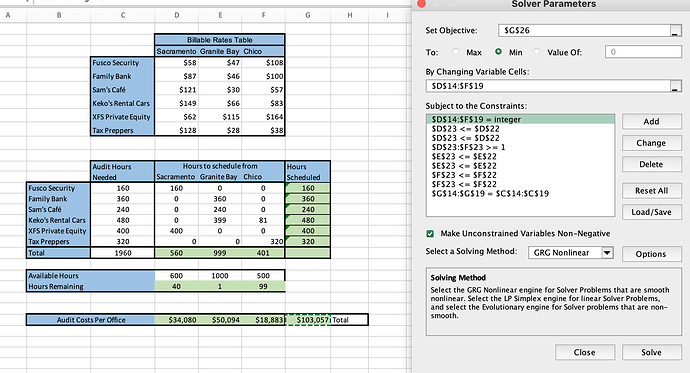Click Keko's Rental Cars 399 hours cell
Viewport: 690px width, 373px height.
point(220,220)
